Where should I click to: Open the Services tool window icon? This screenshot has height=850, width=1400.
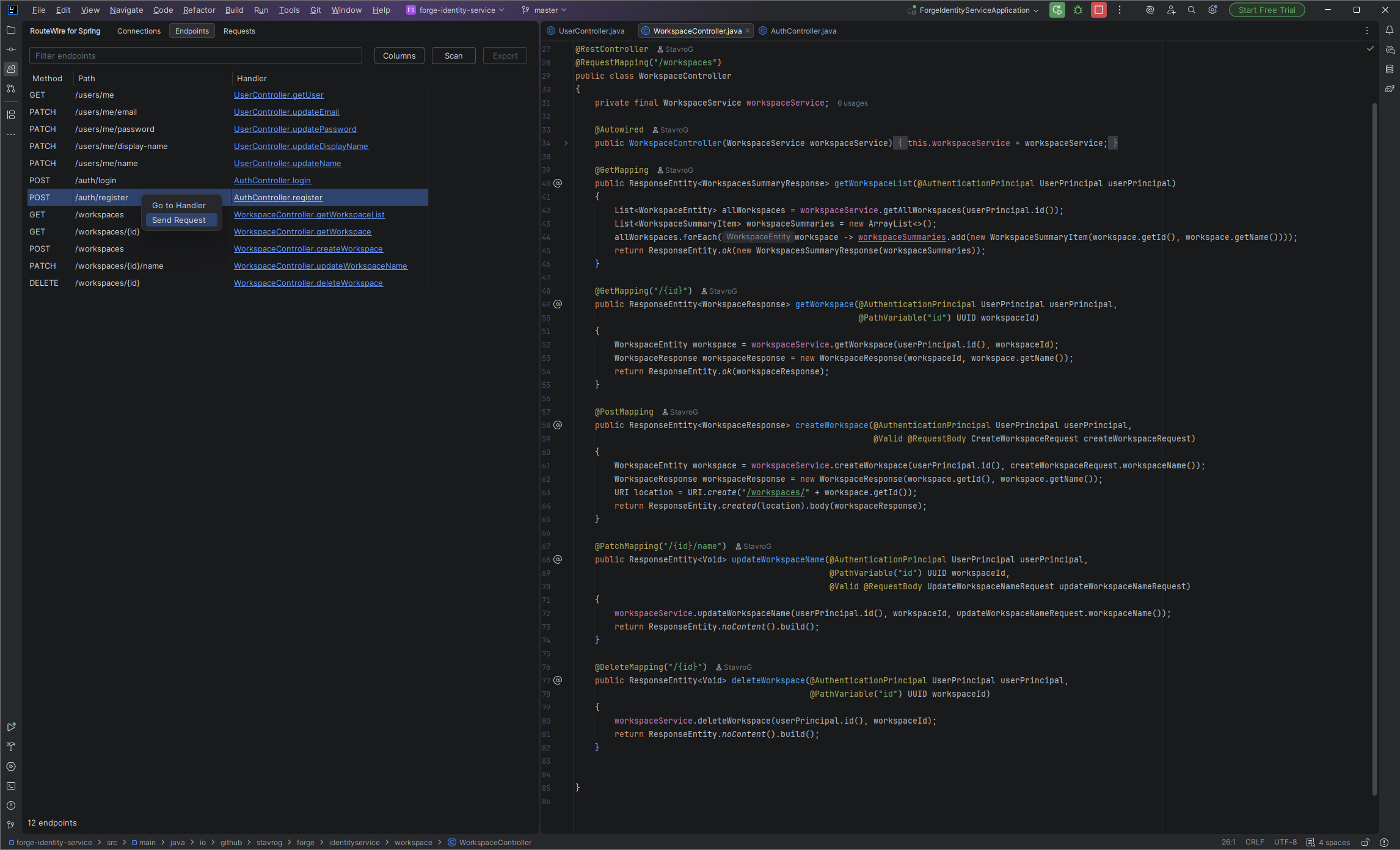(x=11, y=766)
